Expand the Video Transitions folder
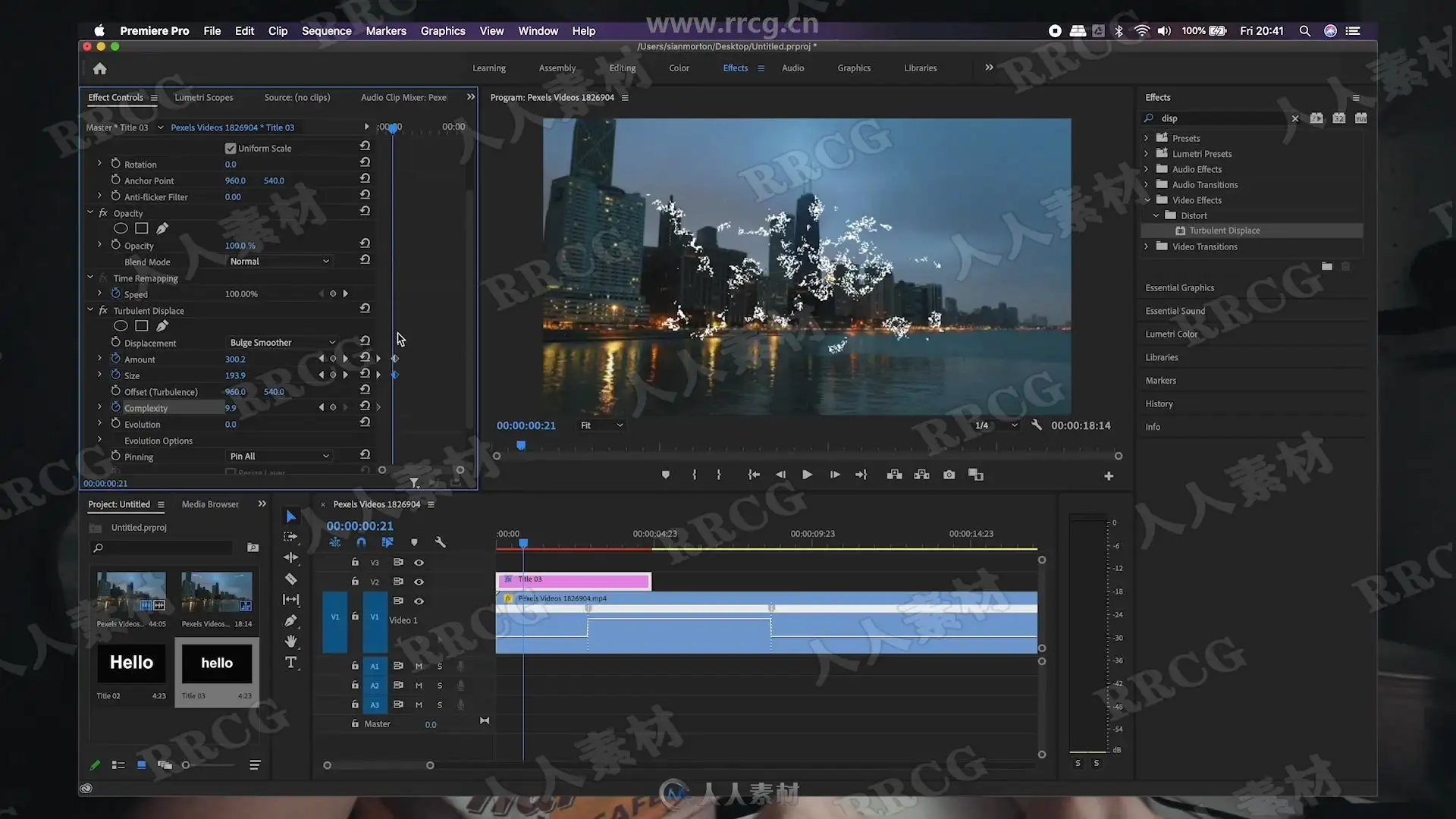 tap(1147, 246)
